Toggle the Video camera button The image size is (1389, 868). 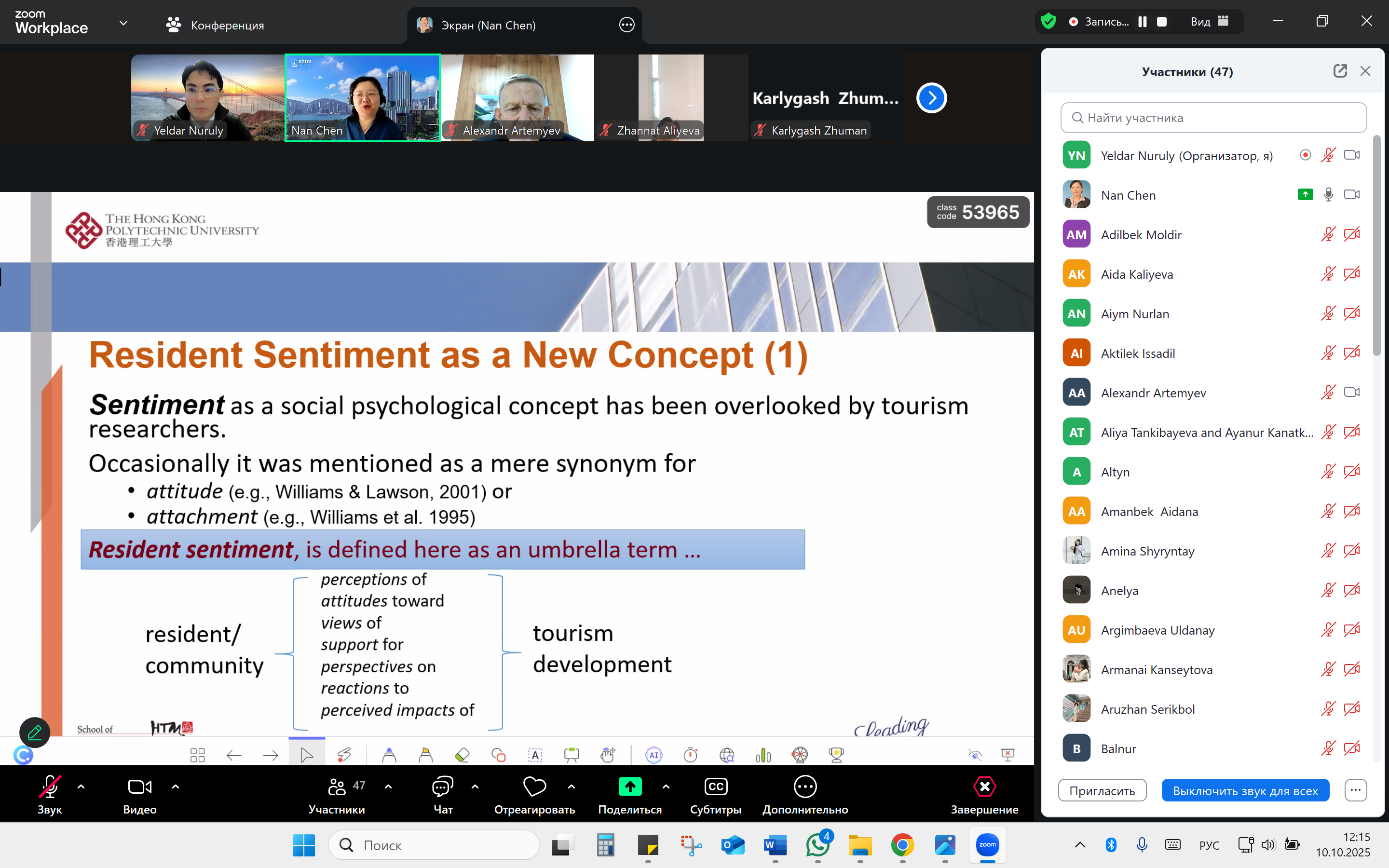(x=139, y=787)
